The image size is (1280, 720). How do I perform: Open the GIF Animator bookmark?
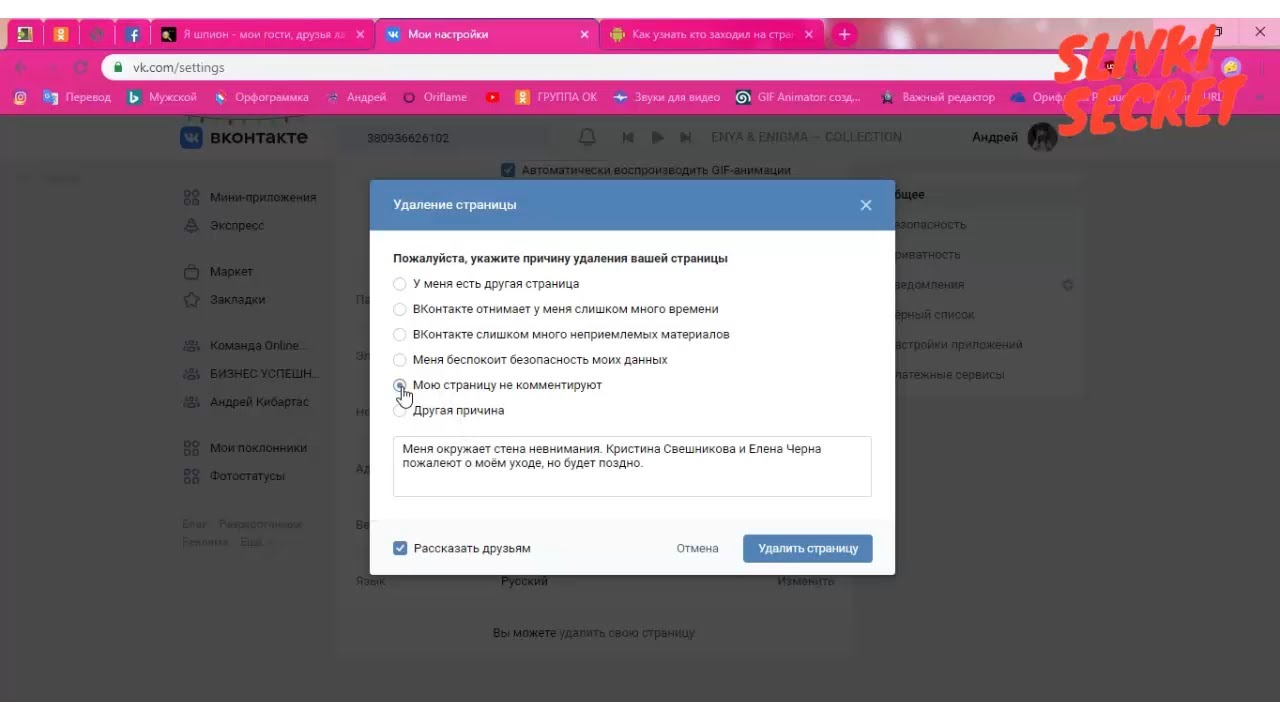(x=798, y=97)
